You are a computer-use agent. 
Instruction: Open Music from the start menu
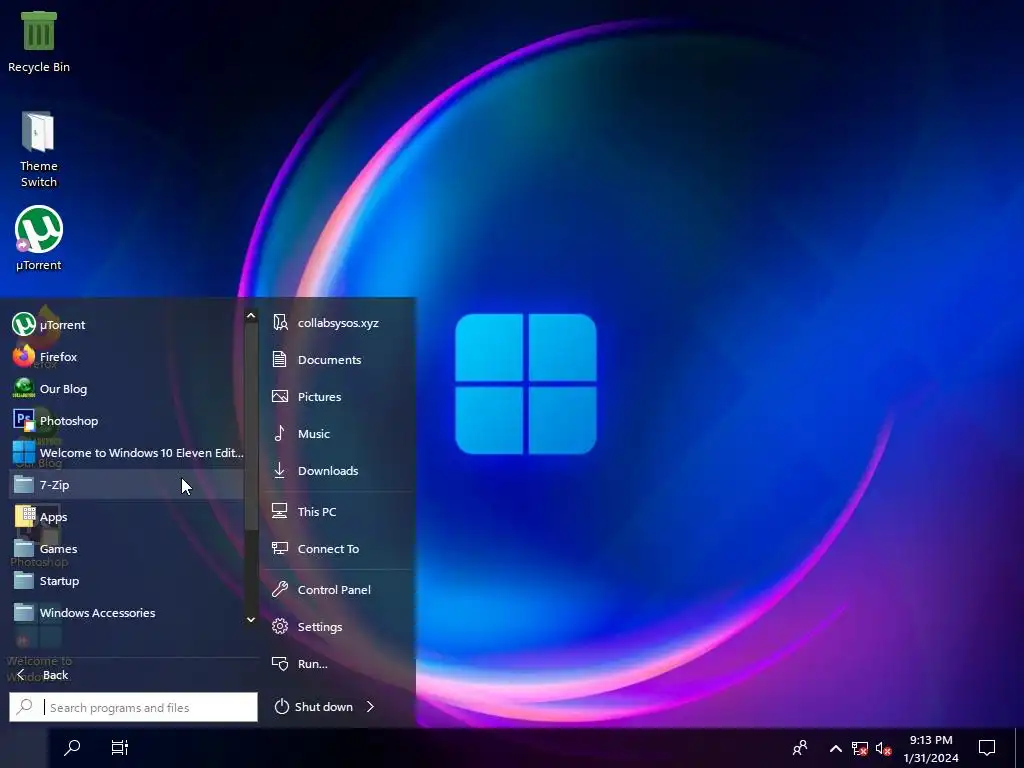point(338,434)
